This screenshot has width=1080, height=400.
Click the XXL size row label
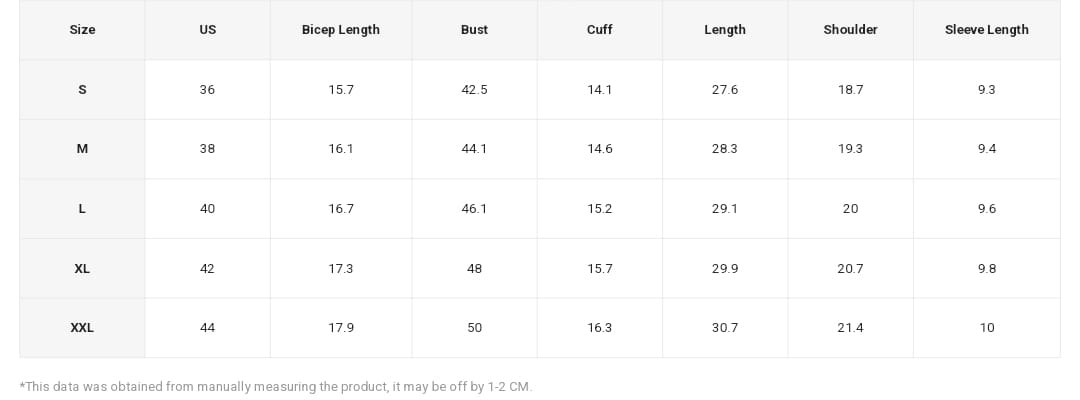coord(82,328)
